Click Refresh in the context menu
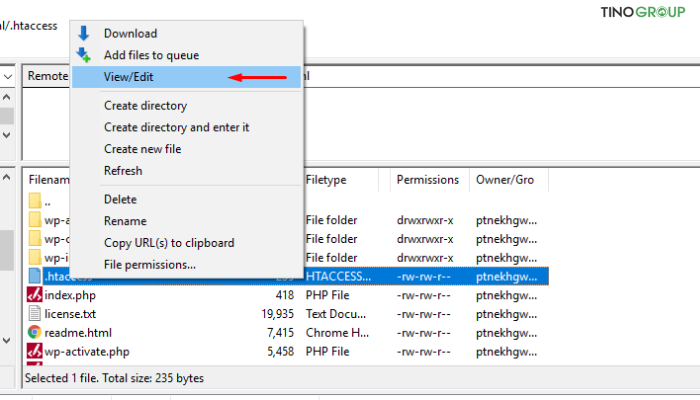 pyautogui.click(x=123, y=171)
